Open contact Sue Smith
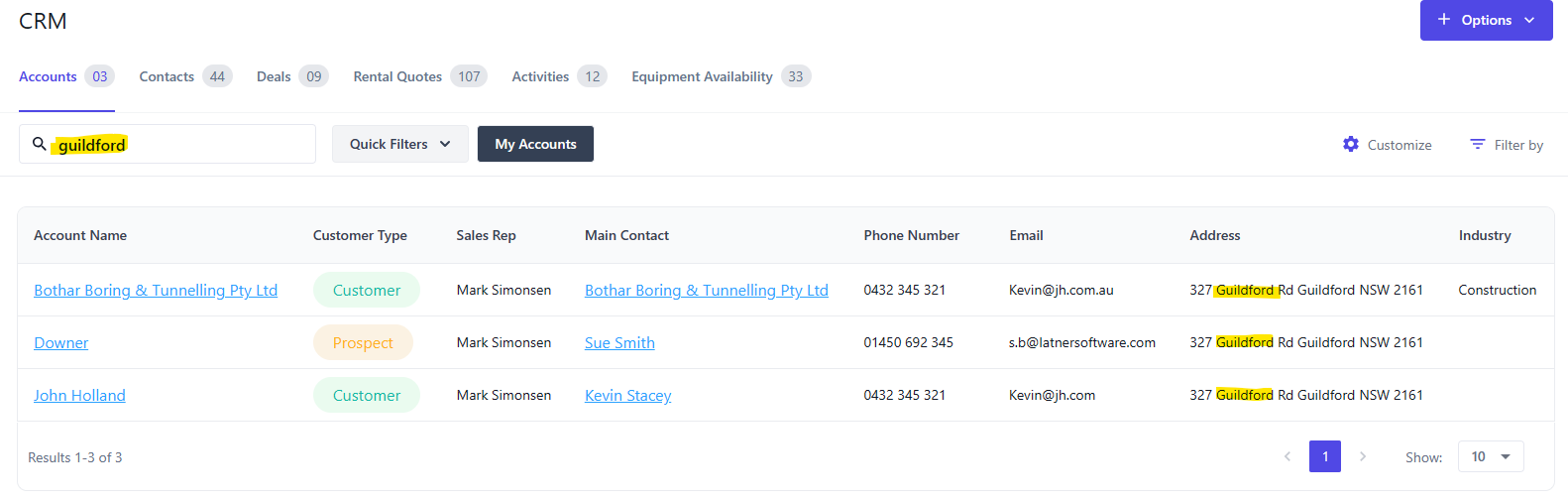Viewport: 1568px width, 501px height. coord(619,342)
